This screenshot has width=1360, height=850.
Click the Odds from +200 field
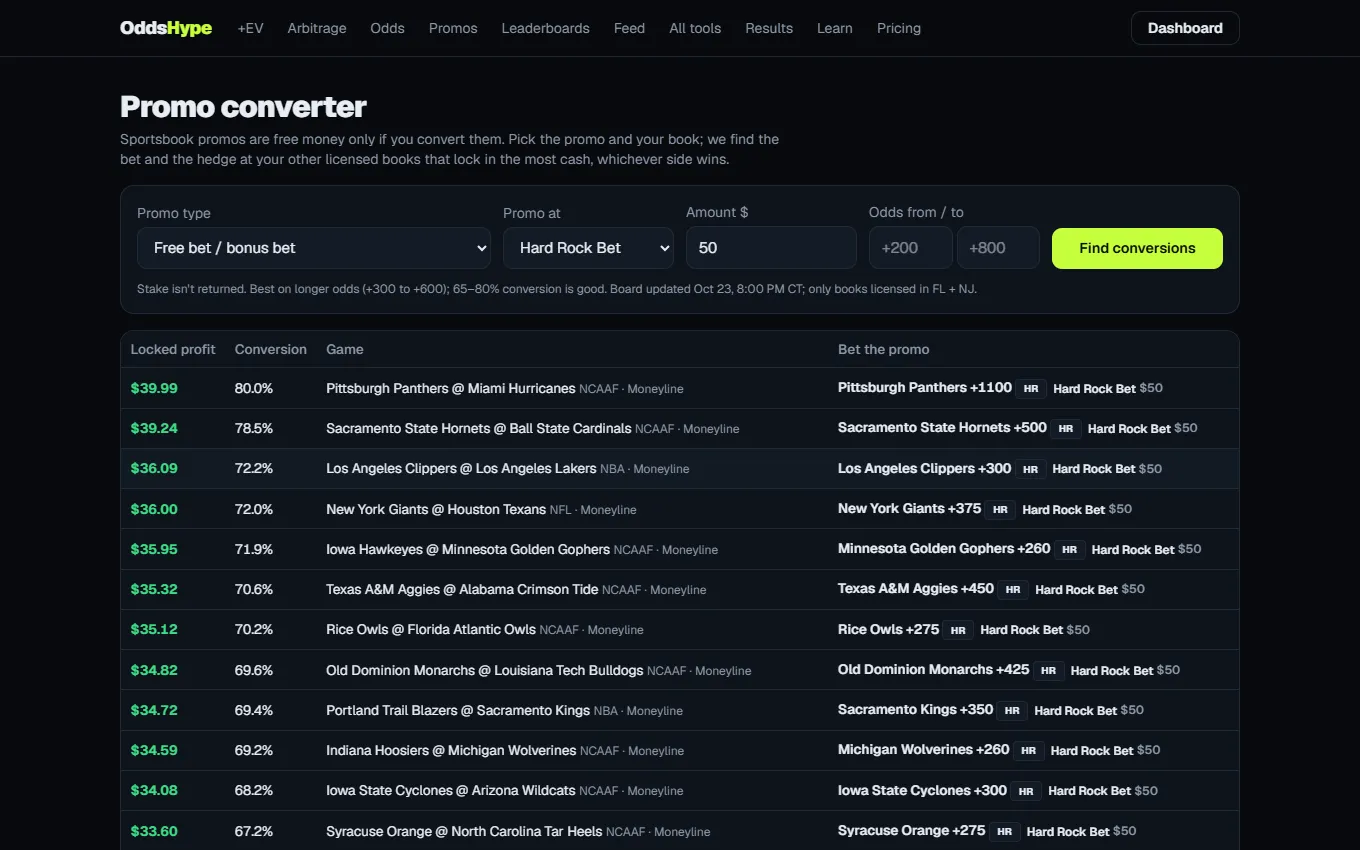(910, 248)
